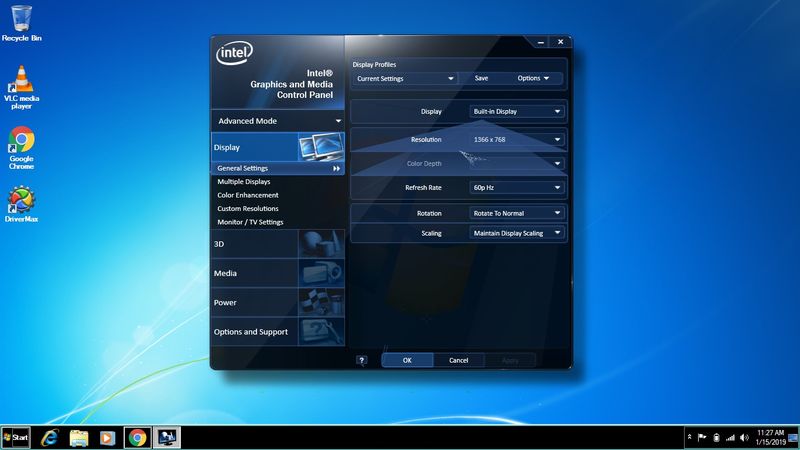The image size is (800, 450).
Task: Open Windows Media Player on taskbar
Action: click(x=107, y=438)
